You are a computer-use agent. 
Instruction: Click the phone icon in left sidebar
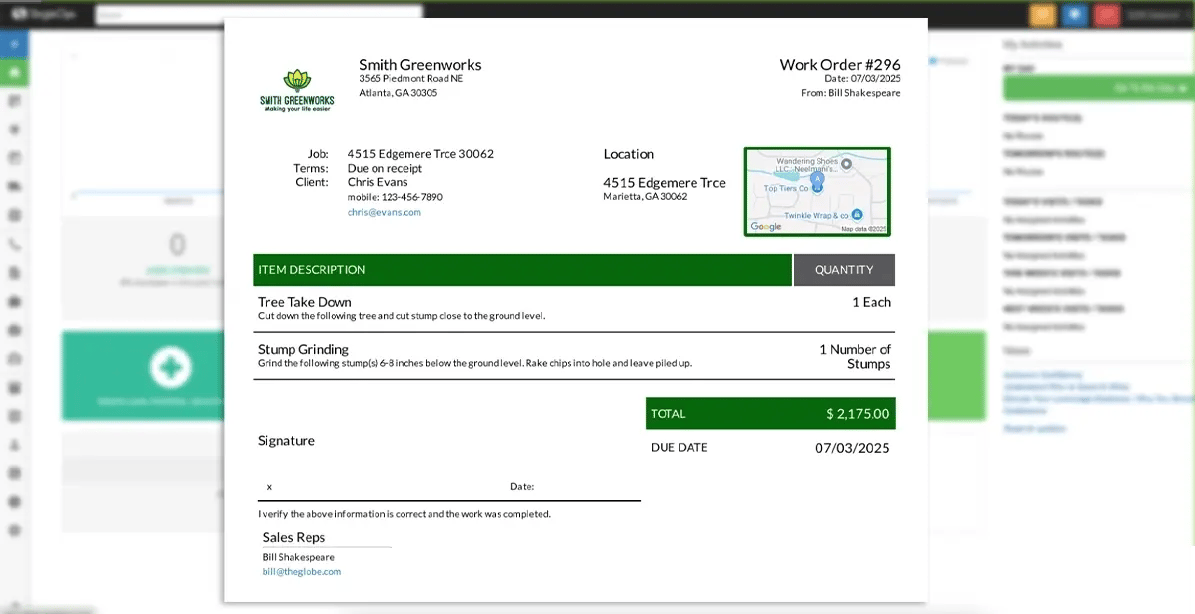tap(14, 244)
